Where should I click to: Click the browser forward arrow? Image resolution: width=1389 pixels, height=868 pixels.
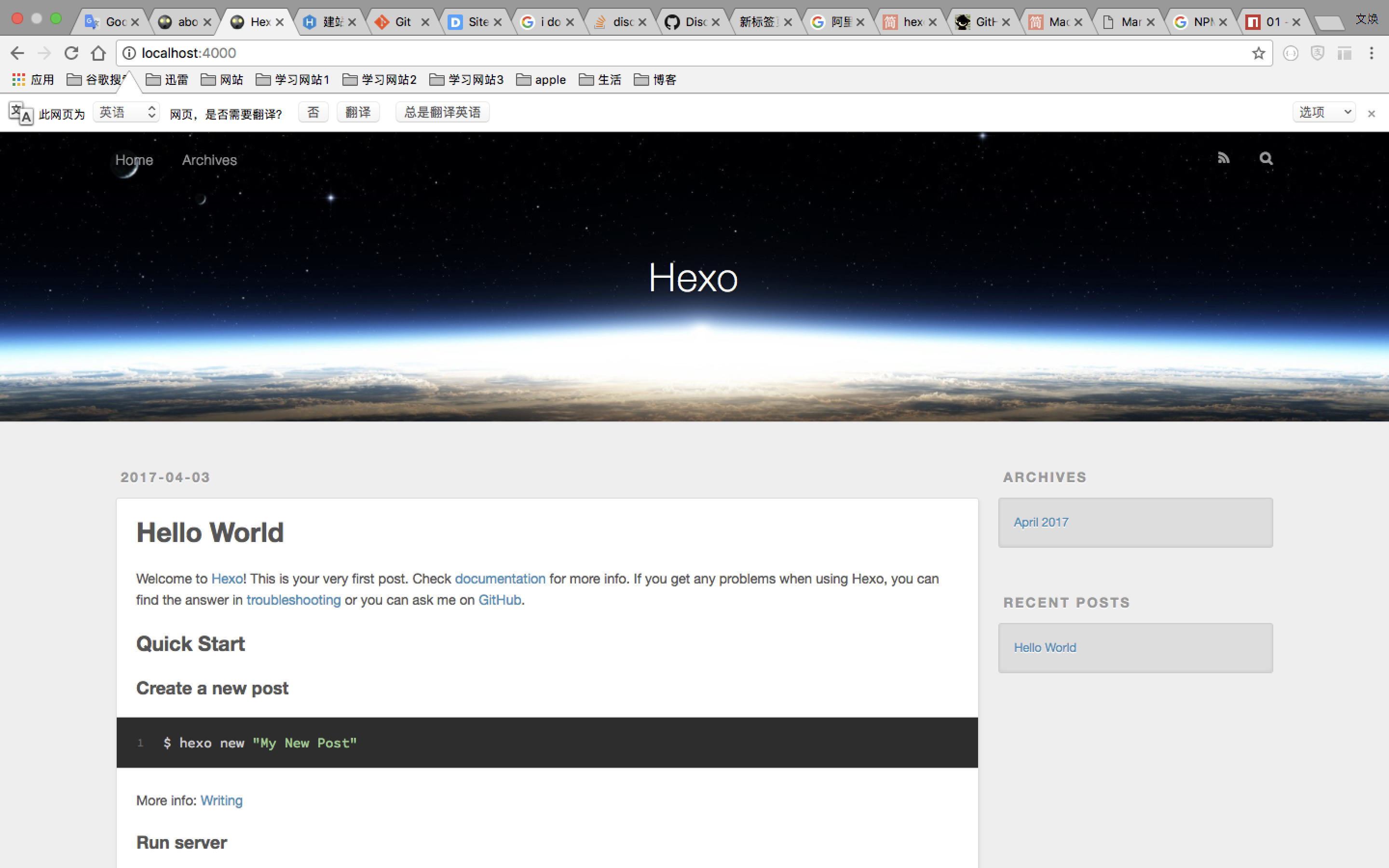pyautogui.click(x=44, y=54)
